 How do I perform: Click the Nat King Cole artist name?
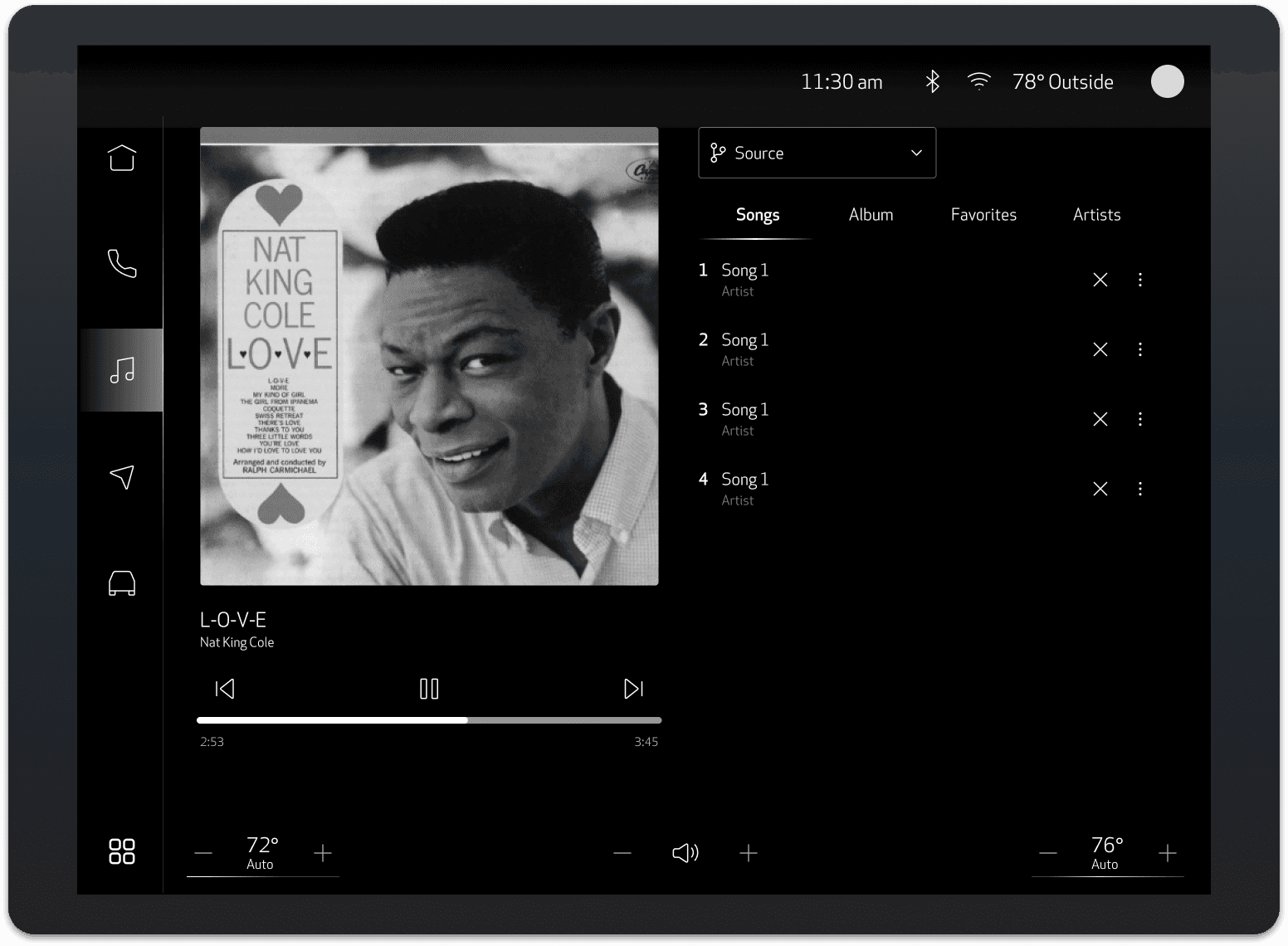[237, 642]
